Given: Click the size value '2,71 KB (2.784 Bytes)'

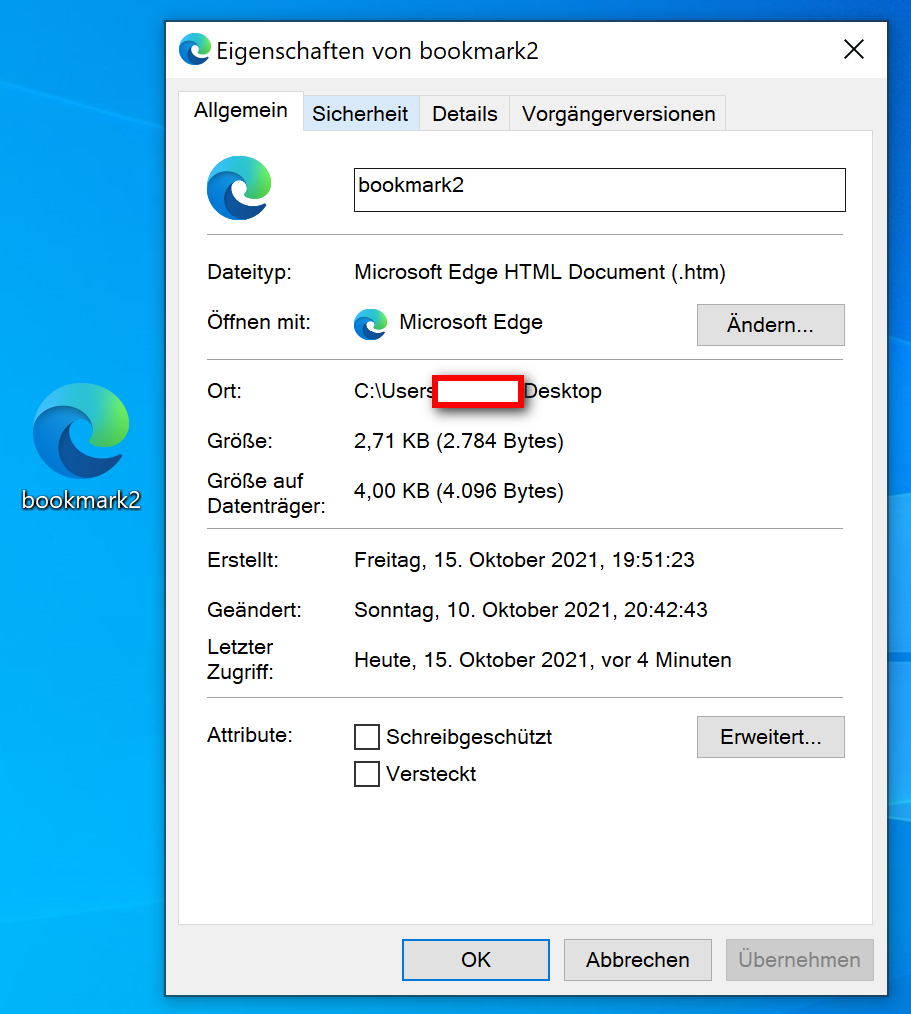Looking at the screenshot, I should (x=458, y=441).
